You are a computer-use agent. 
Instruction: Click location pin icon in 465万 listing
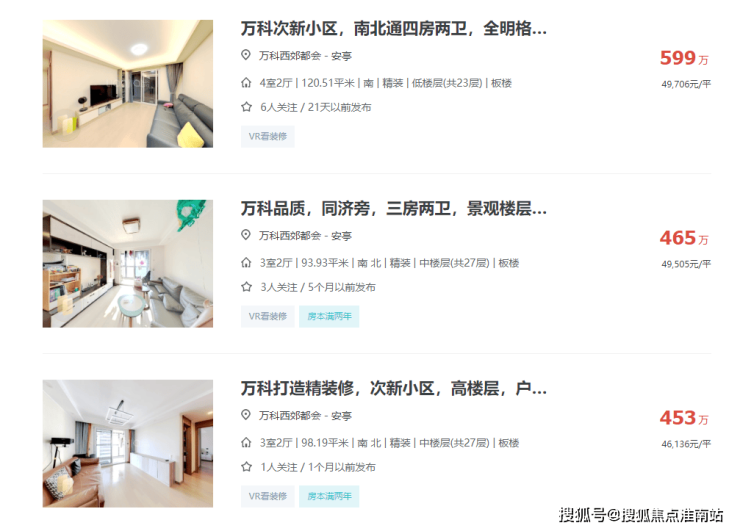(x=245, y=235)
